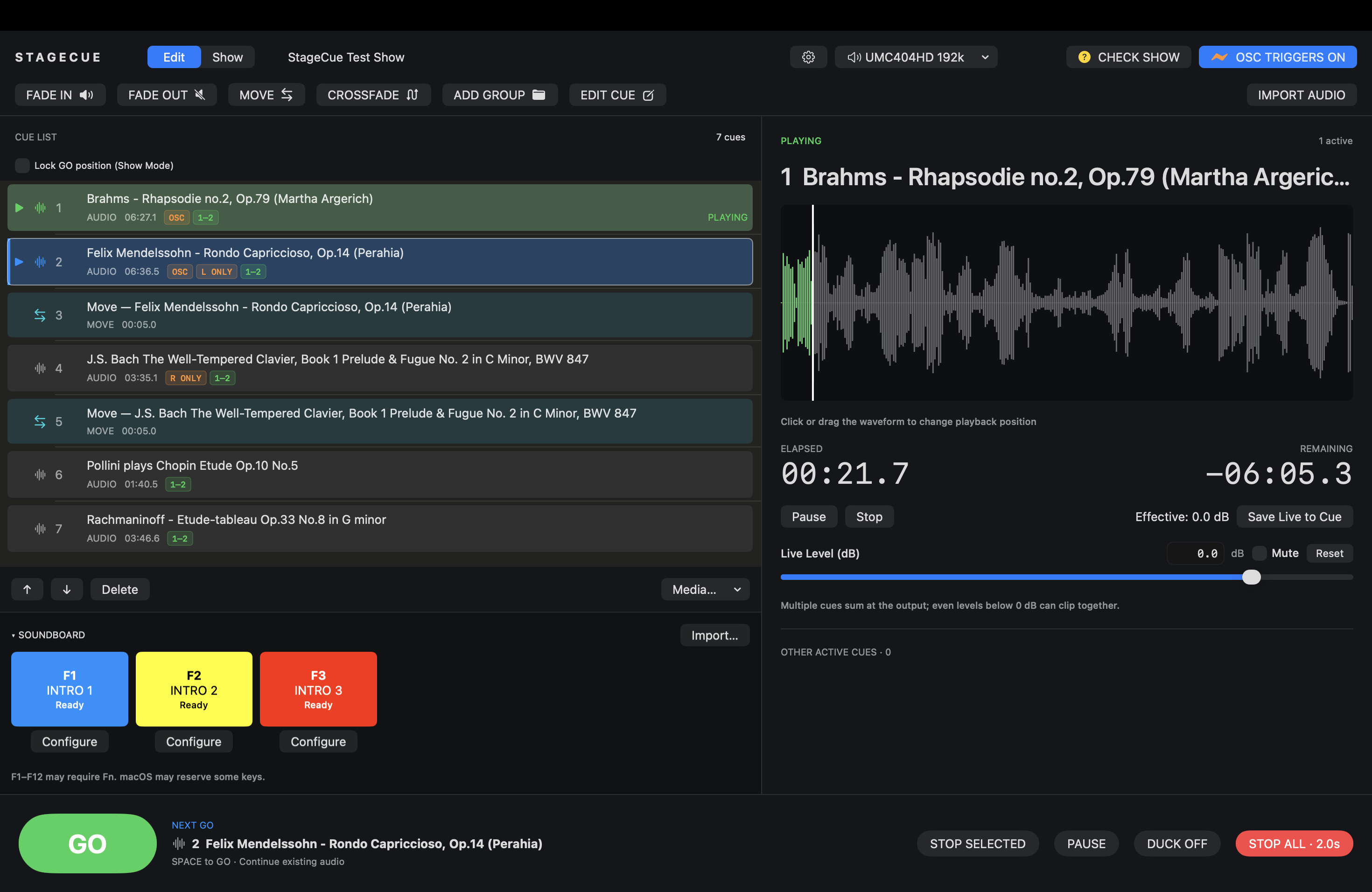This screenshot has height=892, width=1372.
Task: Open the Media... dropdown
Action: pyautogui.click(x=705, y=590)
